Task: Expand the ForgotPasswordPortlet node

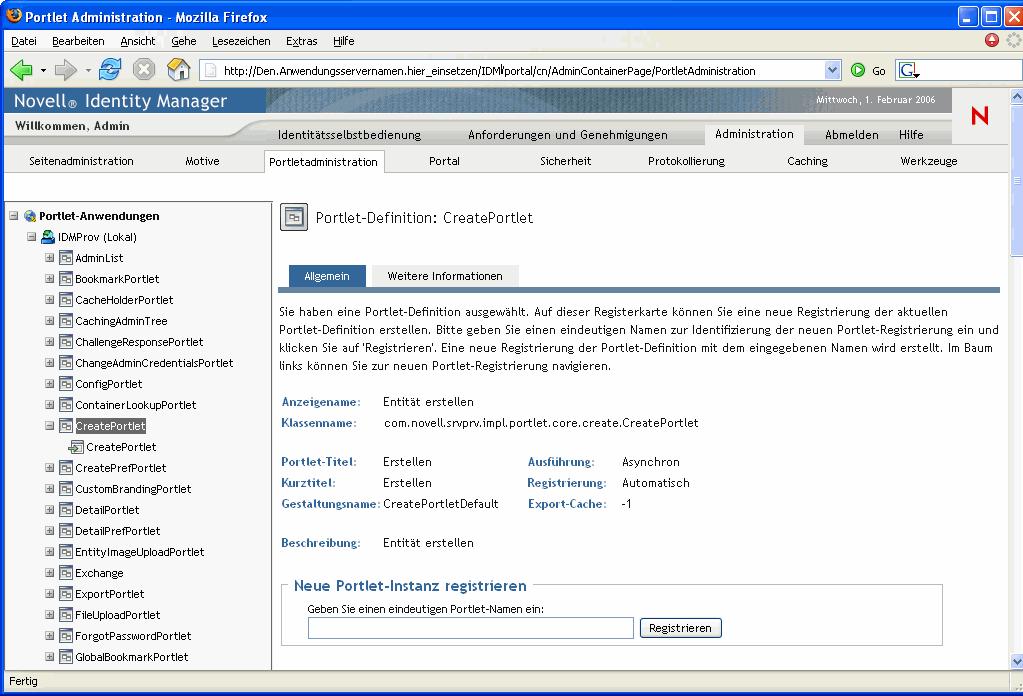Action: click(x=50, y=635)
